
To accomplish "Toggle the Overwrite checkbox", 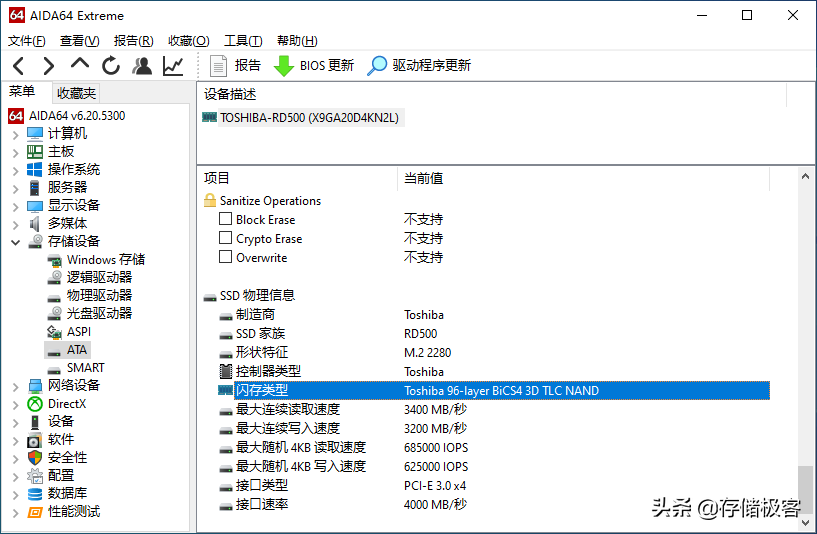I will tap(225, 257).
